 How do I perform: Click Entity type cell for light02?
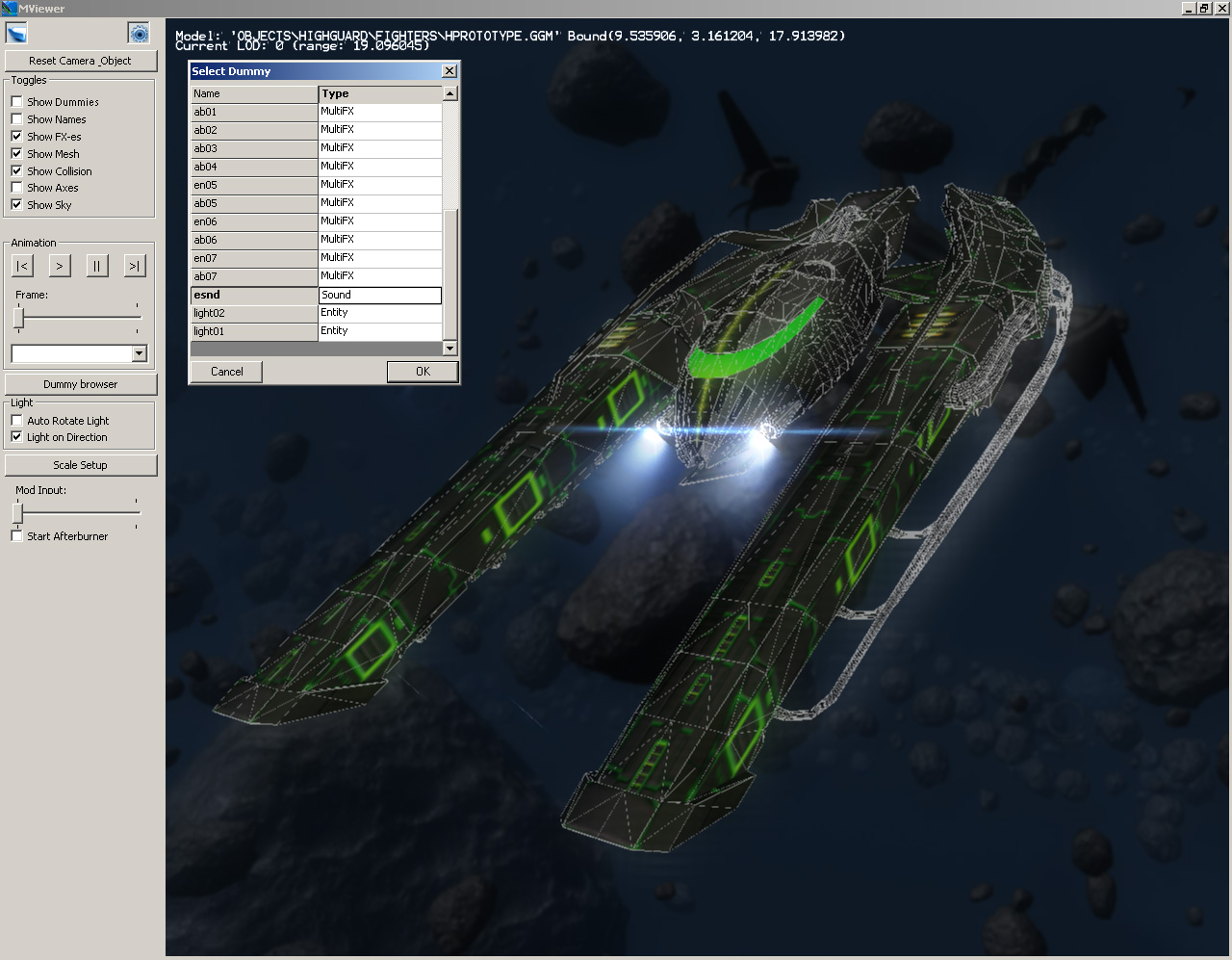pyautogui.click(x=380, y=313)
